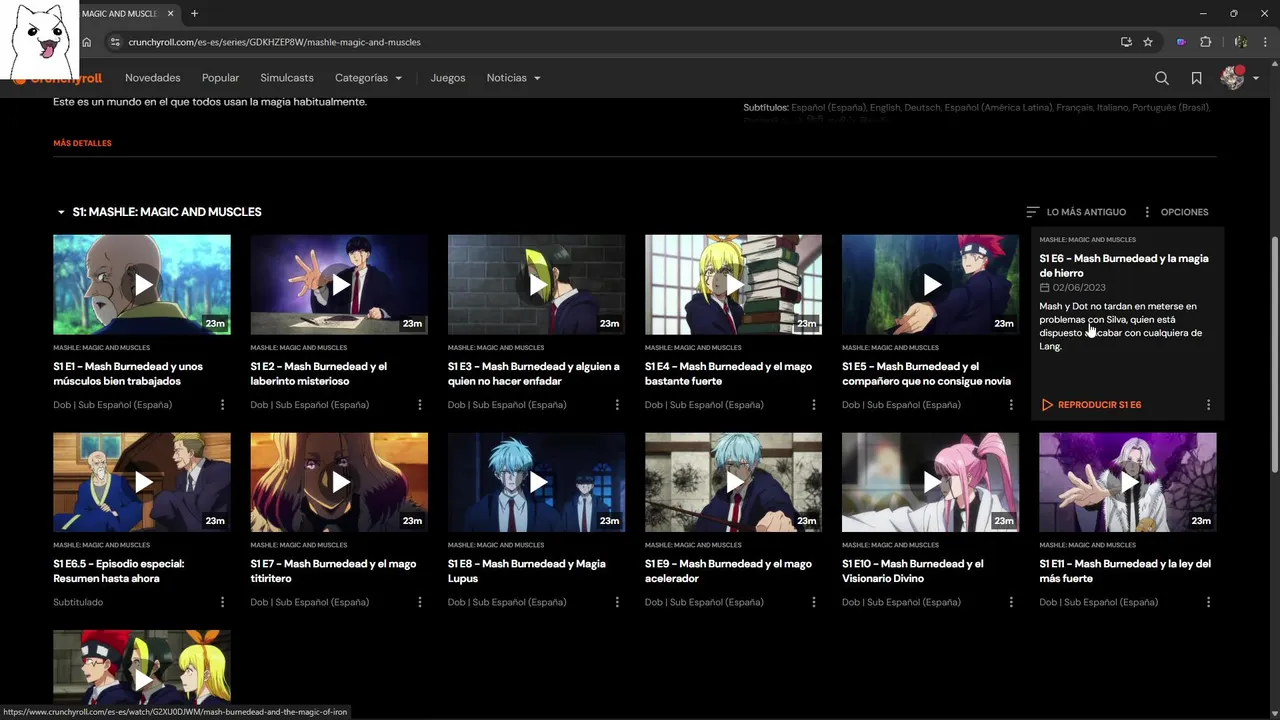Image resolution: width=1280 pixels, height=720 pixels.
Task: Open the Novedades menu item
Action: (x=153, y=78)
